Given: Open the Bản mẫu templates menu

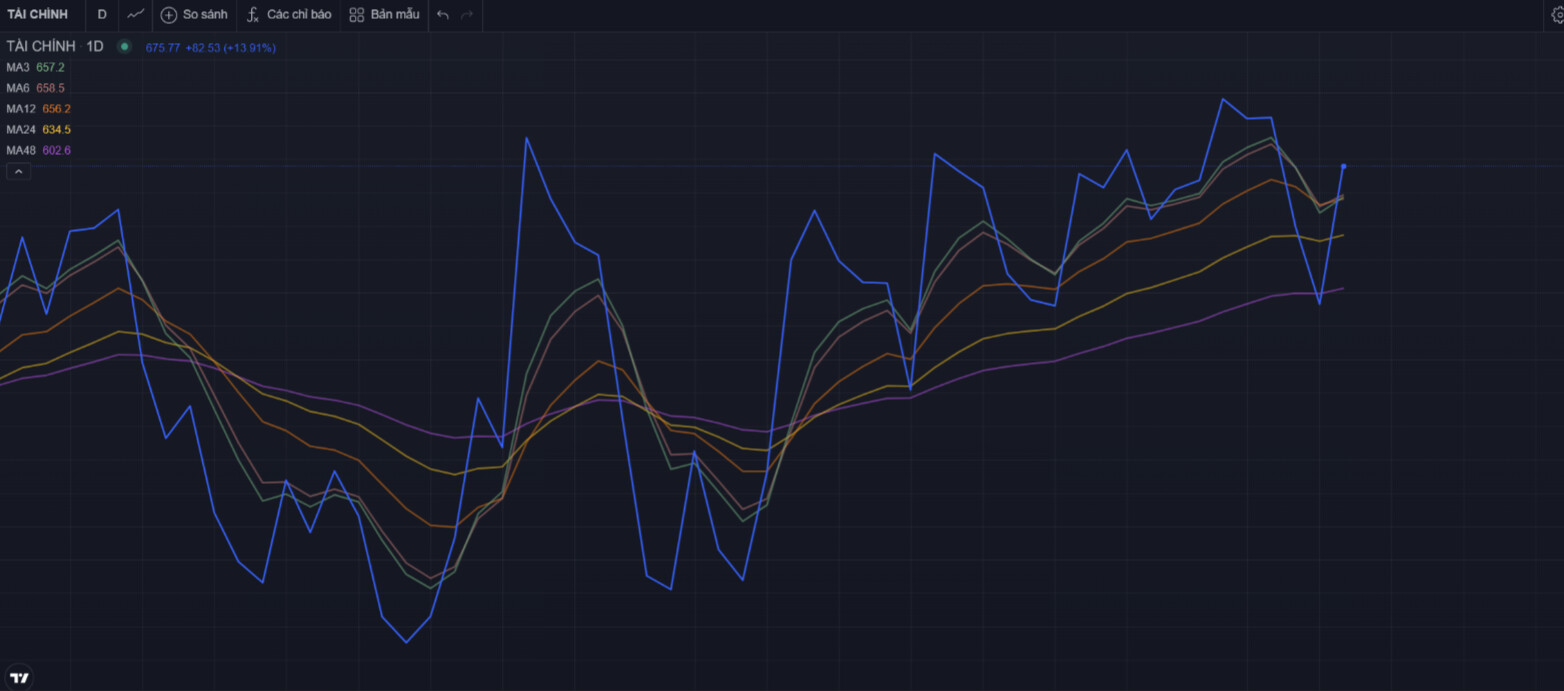Looking at the screenshot, I should [x=384, y=14].
